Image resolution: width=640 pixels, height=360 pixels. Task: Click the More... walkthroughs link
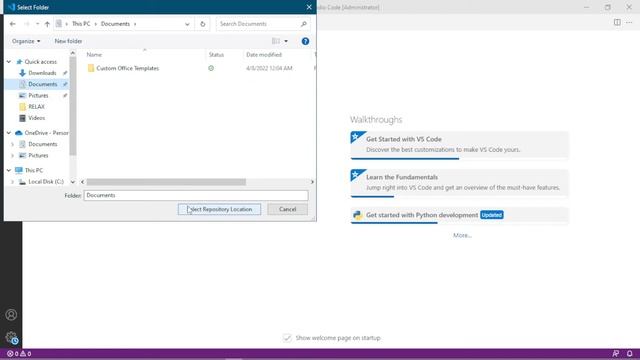coord(462,236)
